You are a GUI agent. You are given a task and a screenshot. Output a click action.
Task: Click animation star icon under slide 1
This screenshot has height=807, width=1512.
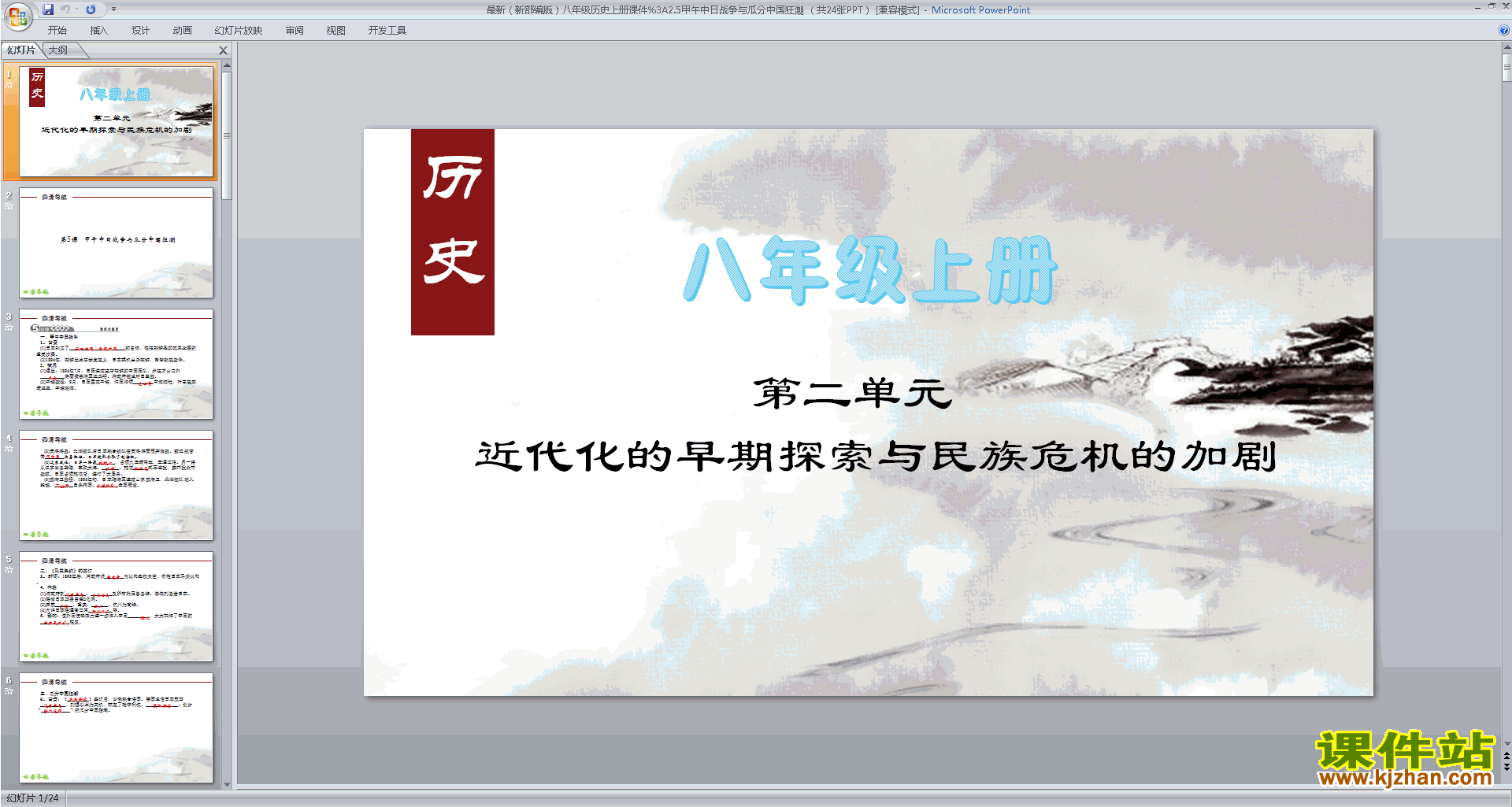tap(9, 85)
